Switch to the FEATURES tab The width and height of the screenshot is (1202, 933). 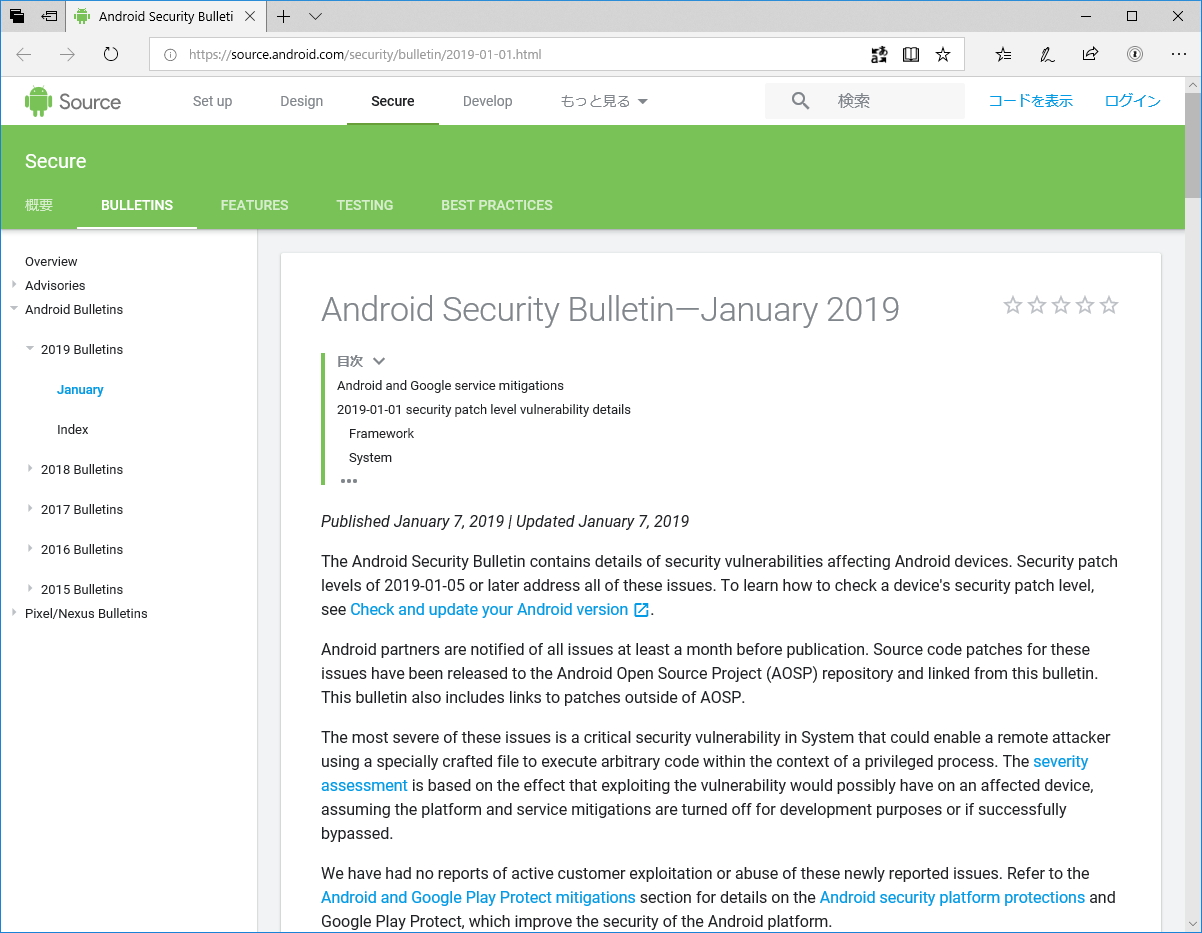click(x=254, y=205)
